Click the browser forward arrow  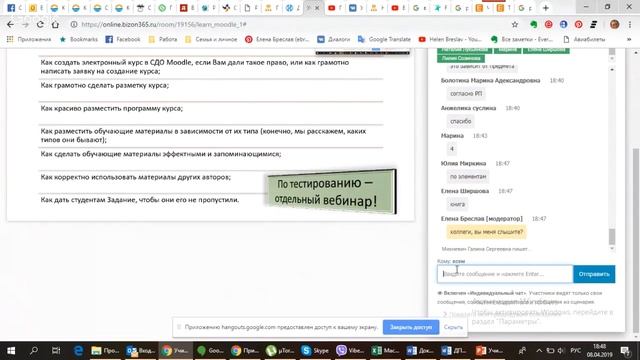coord(25,24)
